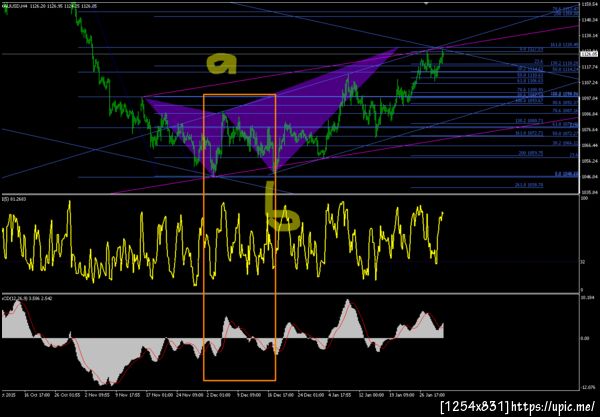Click the 1056.24 price scale value

[590, 161]
